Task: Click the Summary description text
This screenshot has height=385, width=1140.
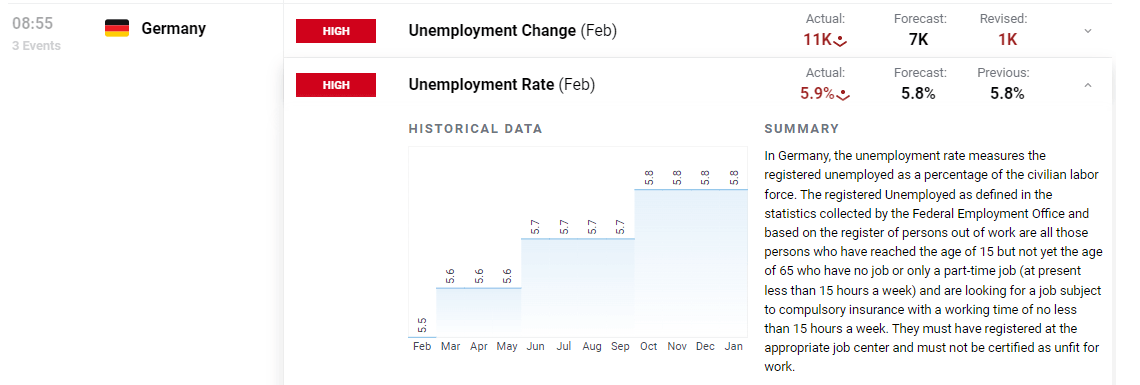Action: pyautogui.click(x=934, y=262)
